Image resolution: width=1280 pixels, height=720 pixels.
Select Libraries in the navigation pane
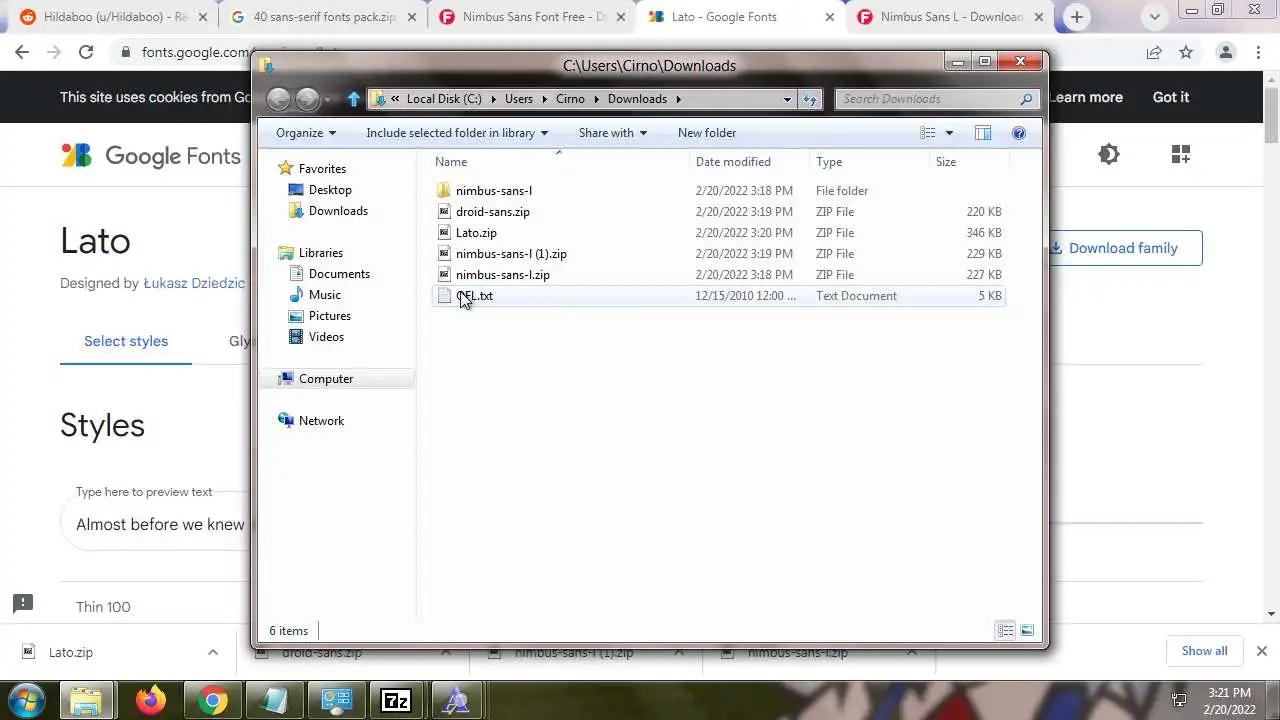click(320, 253)
